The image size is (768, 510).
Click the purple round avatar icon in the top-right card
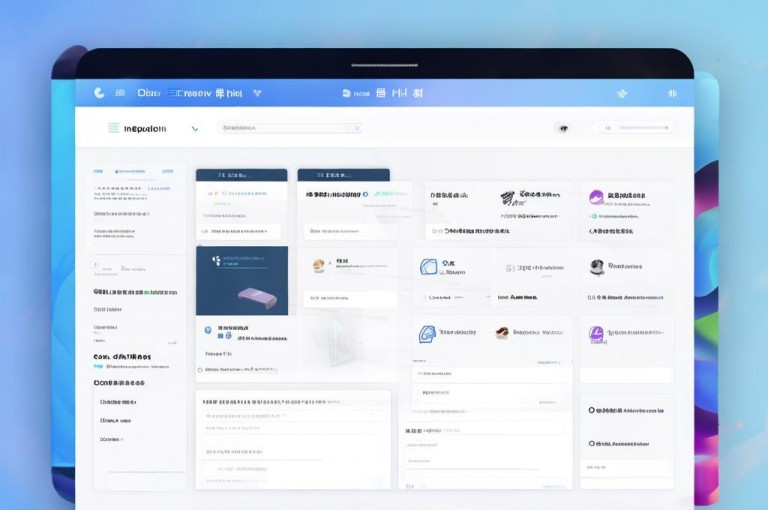tap(596, 197)
